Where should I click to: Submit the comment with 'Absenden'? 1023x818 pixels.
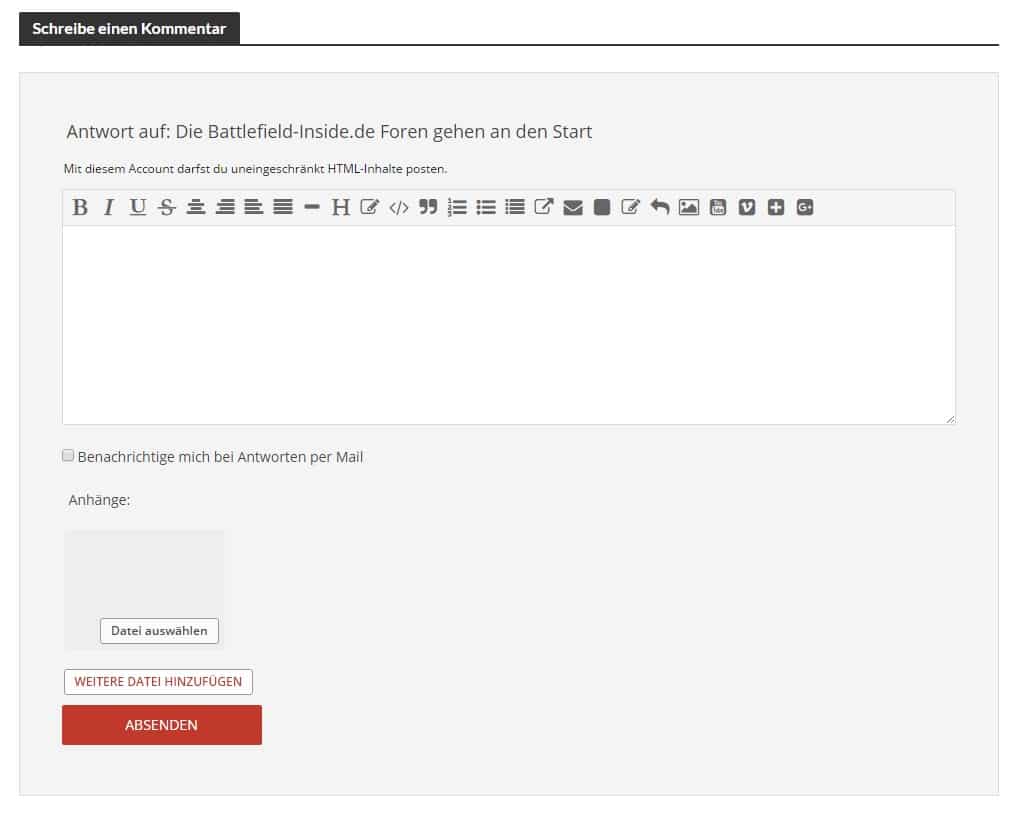pos(162,725)
